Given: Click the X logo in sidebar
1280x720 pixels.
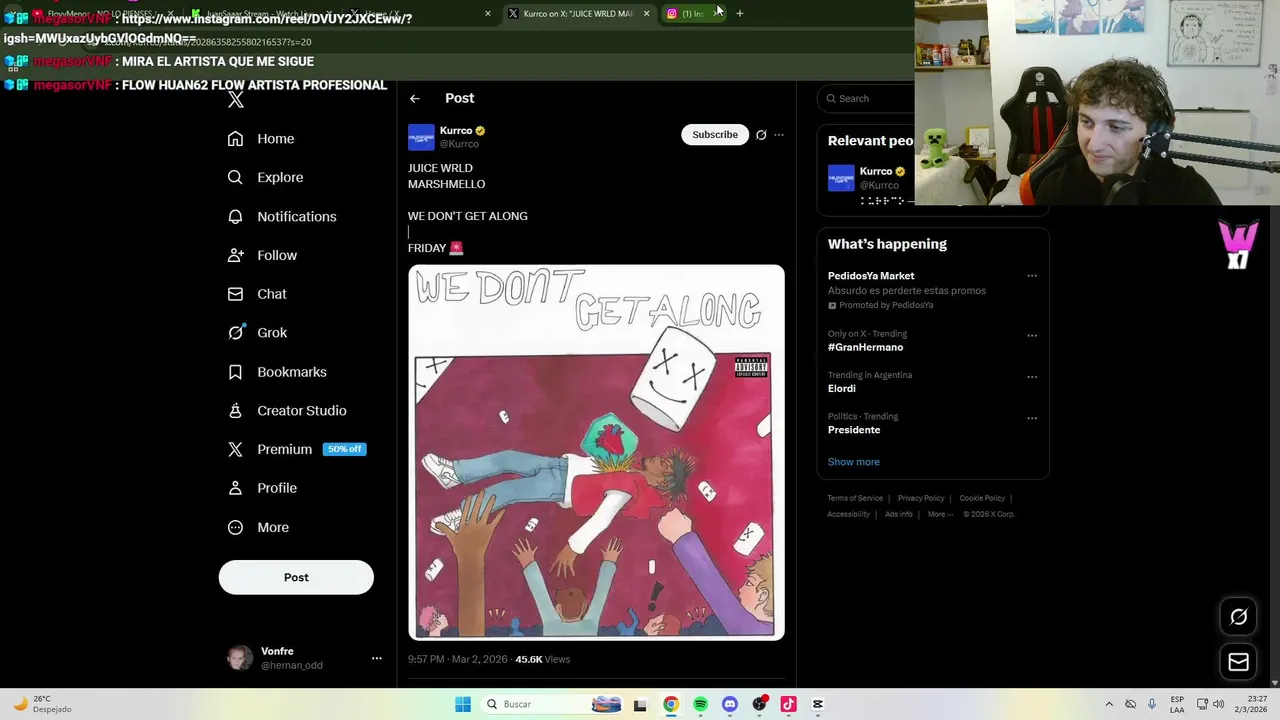Looking at the screenshot, I should tap(236, 99).
